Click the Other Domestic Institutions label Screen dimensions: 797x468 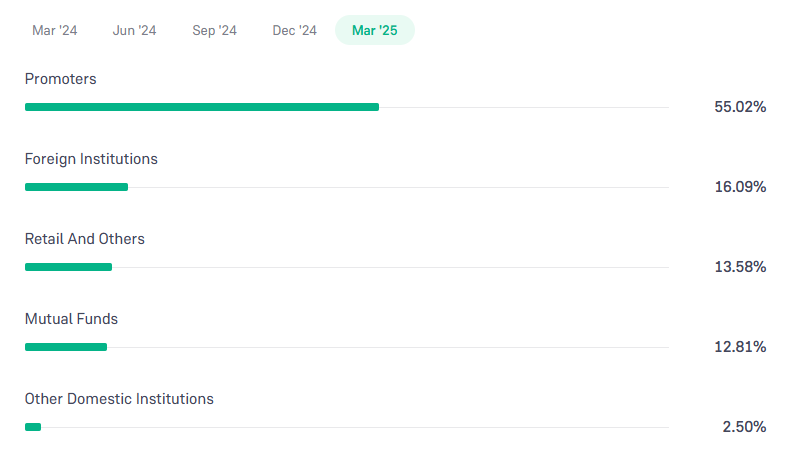pyautogui.click(x=119, y=399)
